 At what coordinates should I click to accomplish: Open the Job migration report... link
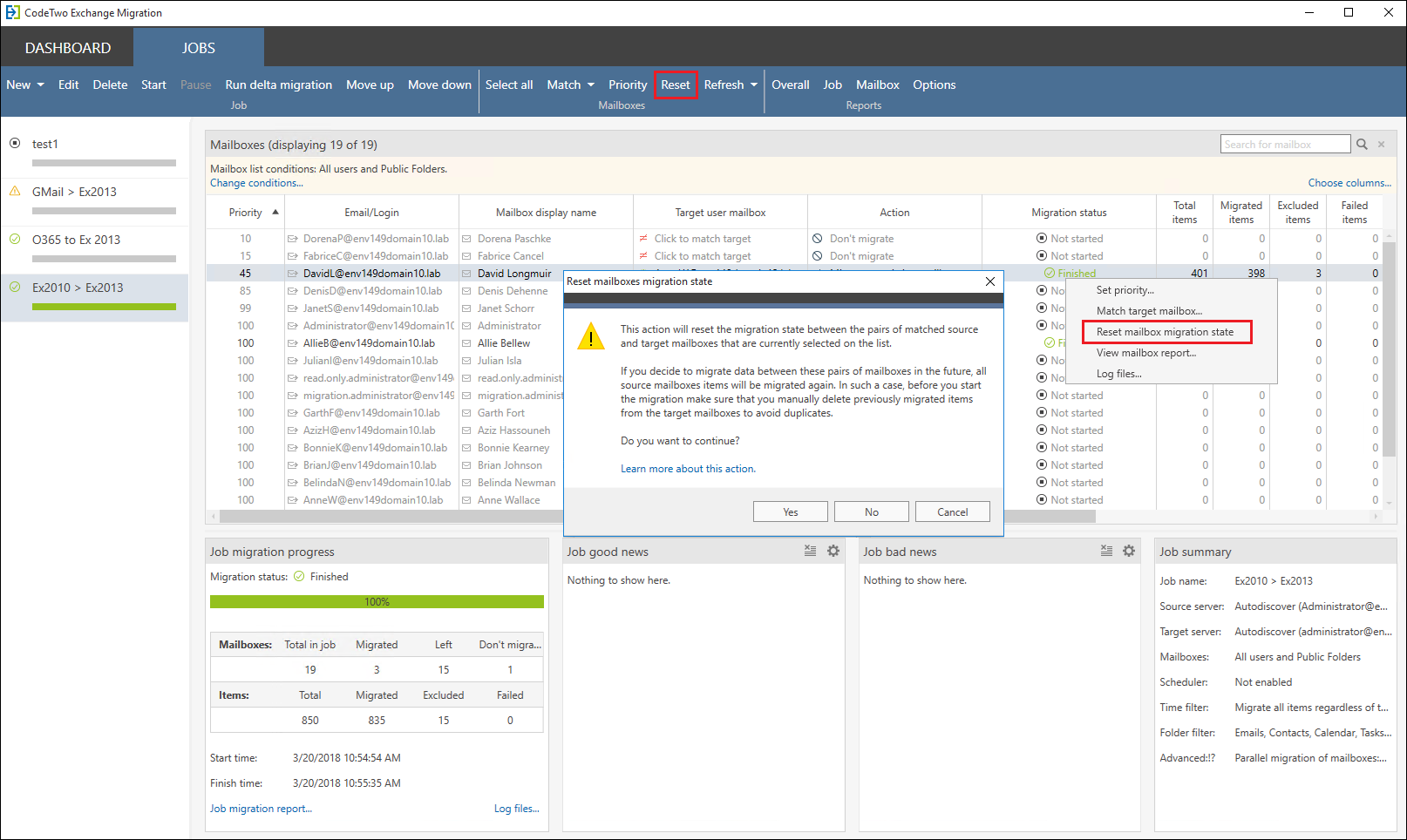(x=261, y=809)
